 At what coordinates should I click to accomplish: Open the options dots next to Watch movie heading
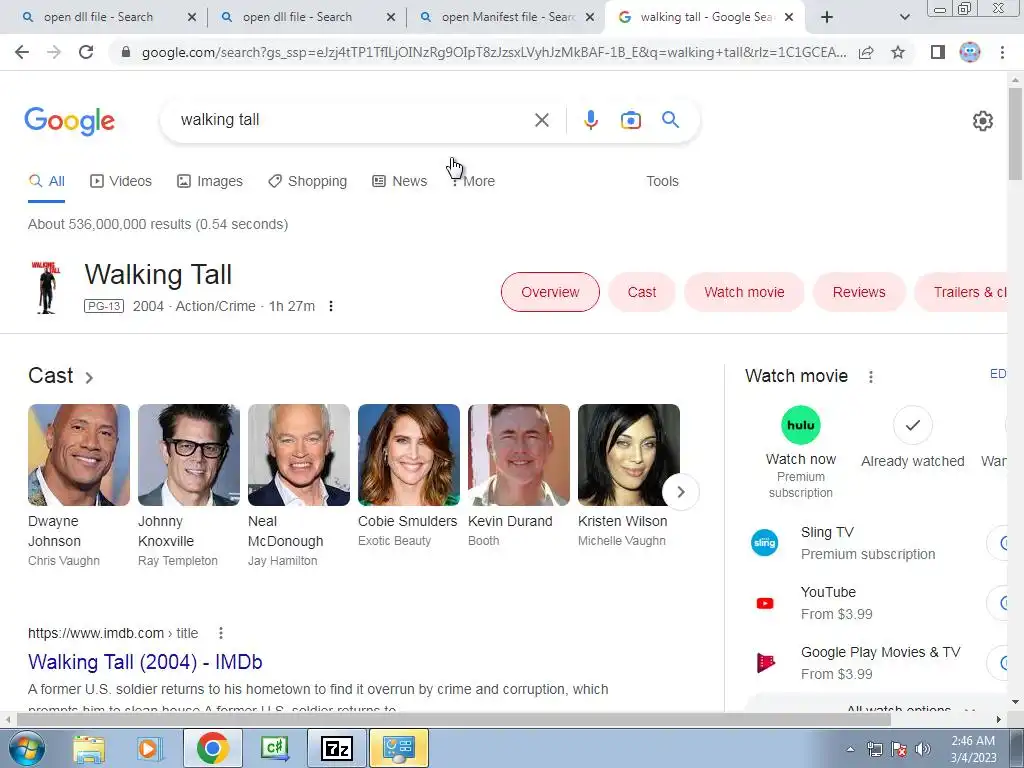(x=871, y=376)
